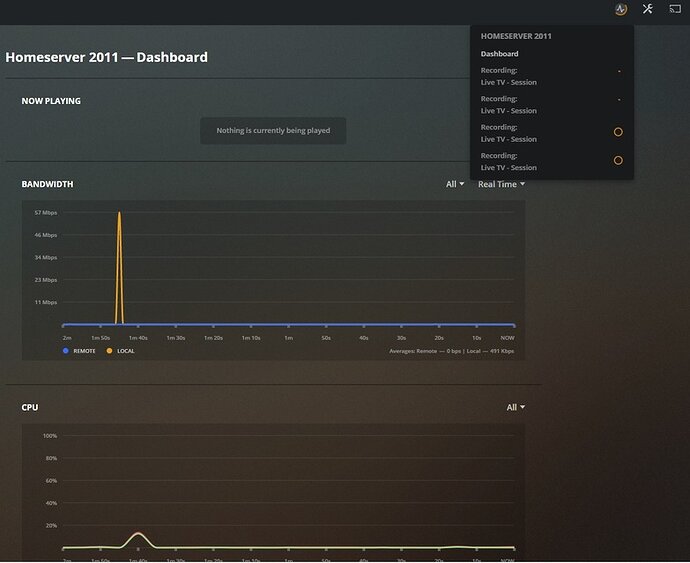Click the 100% CPU axis label
The width and height of the screenshot is (690, 563).
pyautogui.click(x=50, y=436)
